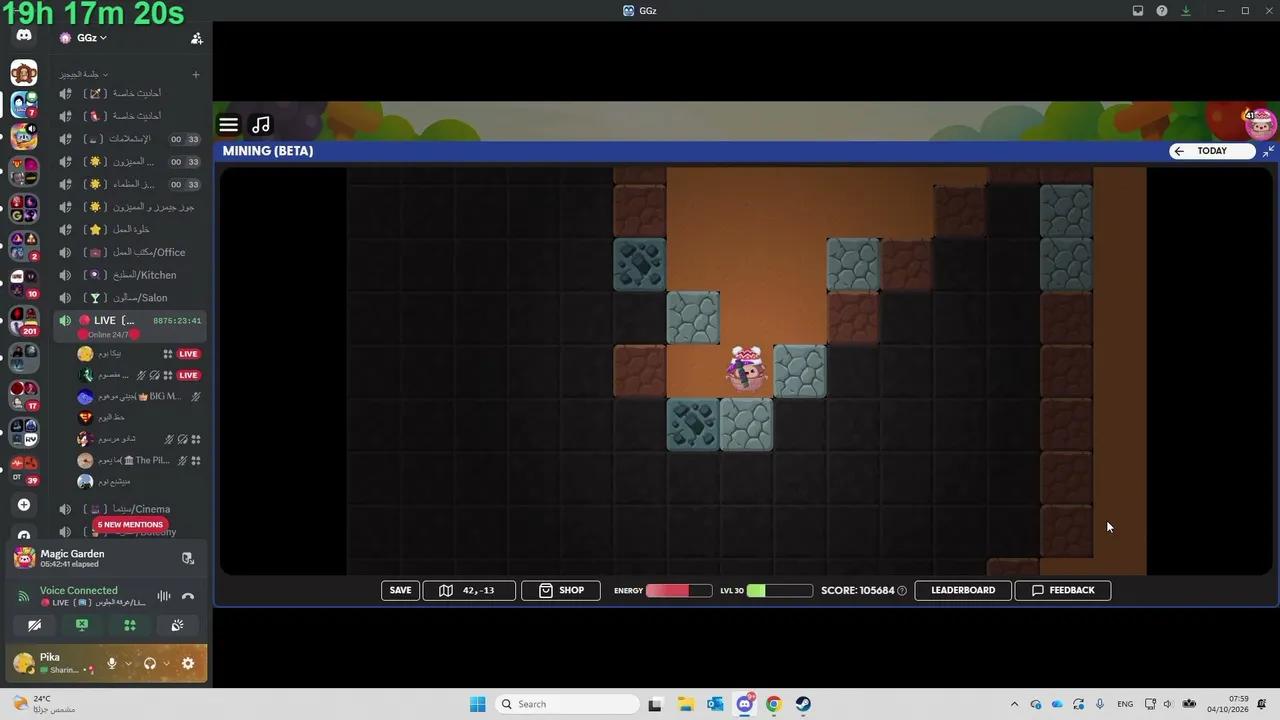The image size is (1280, 720).
Task: Open the game hamburger menu
Action: 229,125
